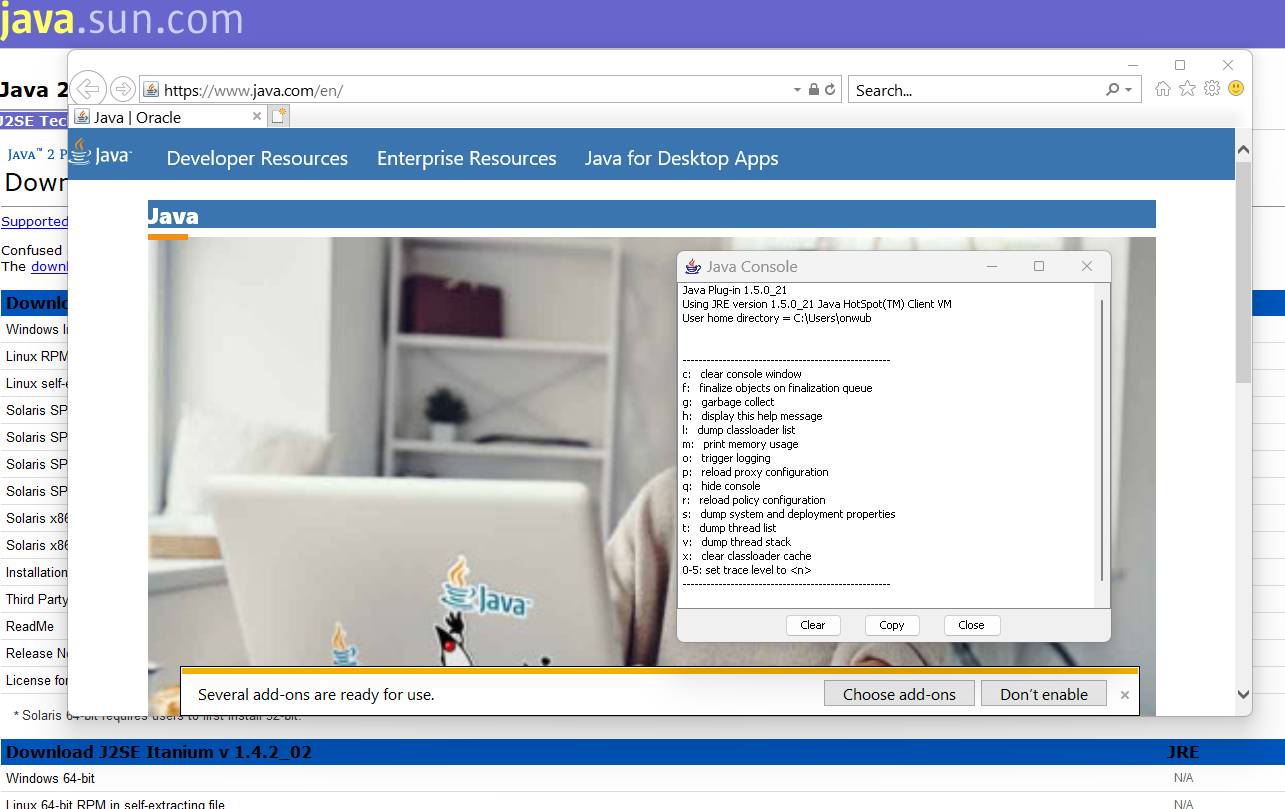Click the Java Console vertical scrollbar

point(1102,439)
